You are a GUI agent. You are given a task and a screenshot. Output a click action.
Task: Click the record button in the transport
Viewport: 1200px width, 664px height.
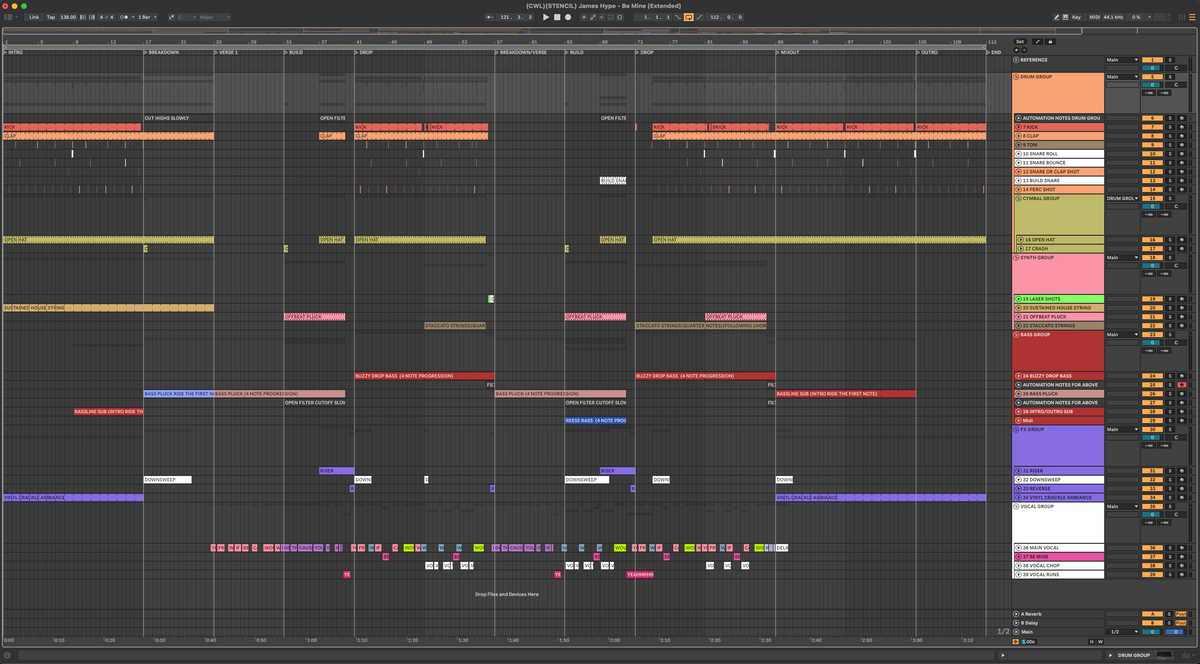566,17
